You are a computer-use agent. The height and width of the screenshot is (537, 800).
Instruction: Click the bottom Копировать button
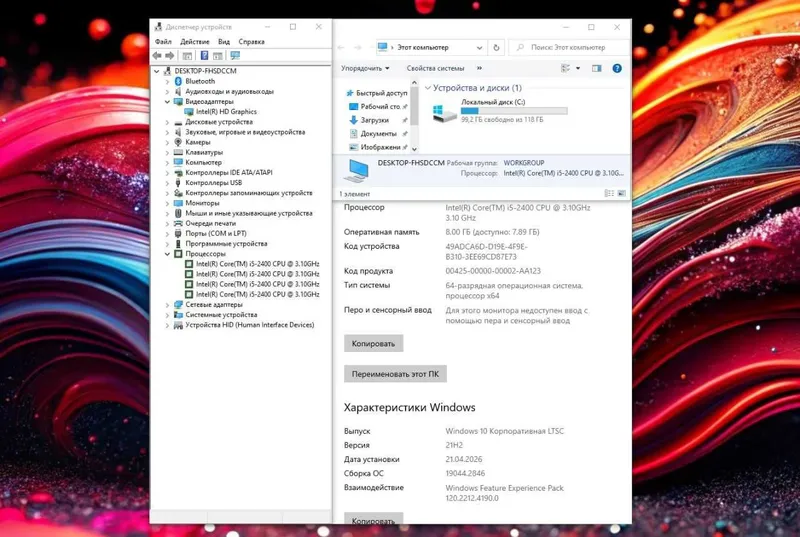click(373, 518)
